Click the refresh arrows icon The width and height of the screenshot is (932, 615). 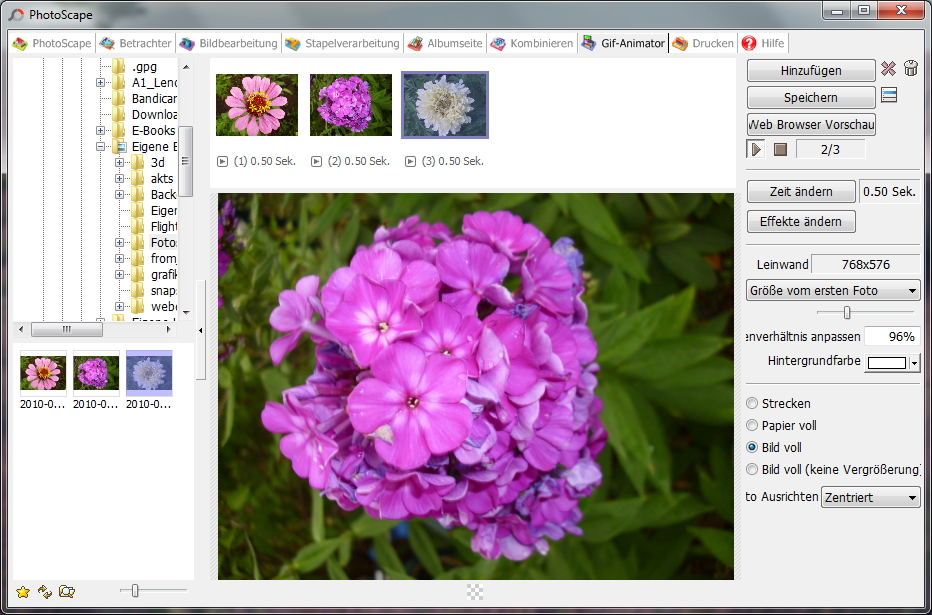click(x=45, y=592)
